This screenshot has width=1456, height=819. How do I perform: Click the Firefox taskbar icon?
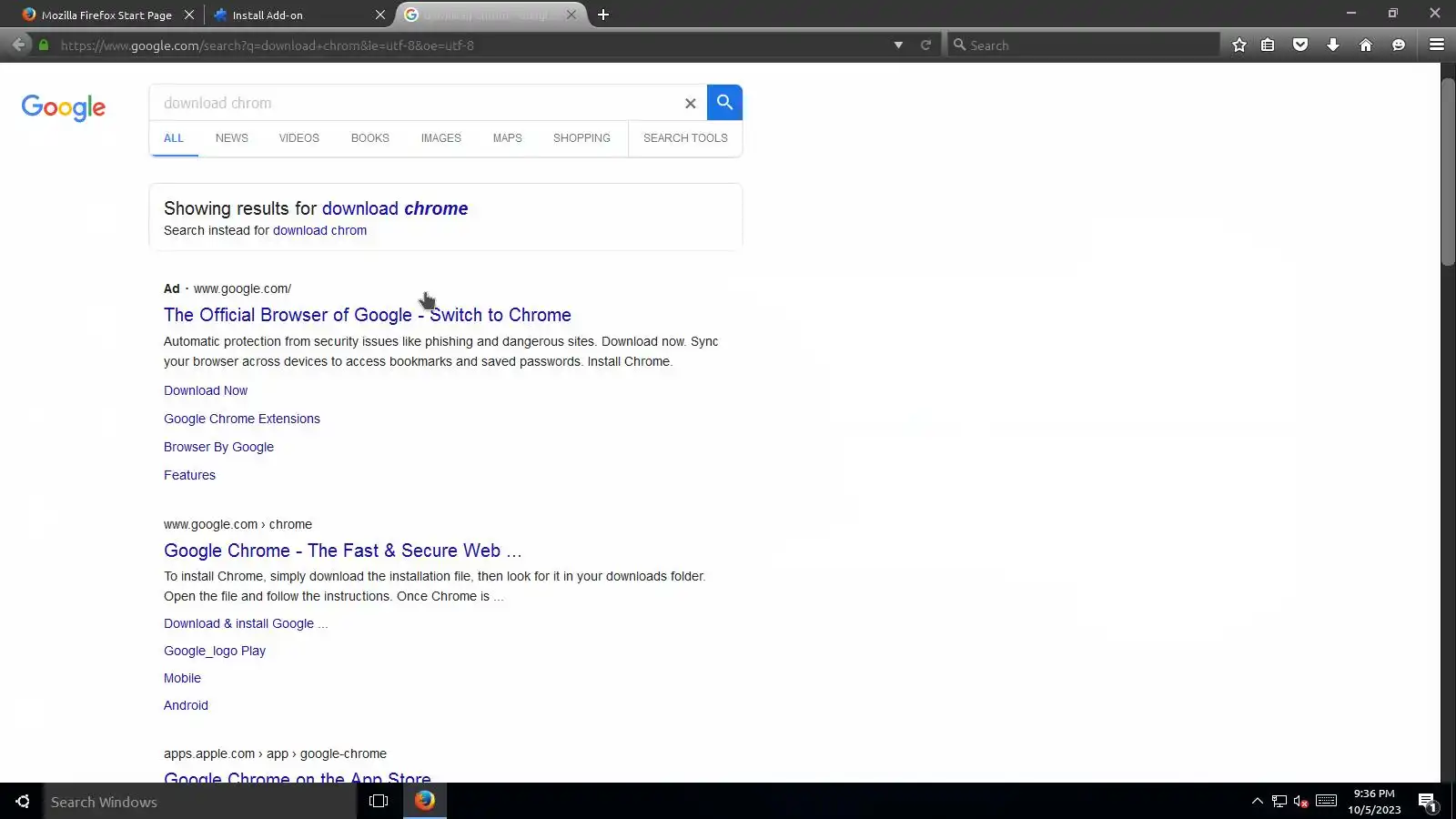(x=424, y=801)
